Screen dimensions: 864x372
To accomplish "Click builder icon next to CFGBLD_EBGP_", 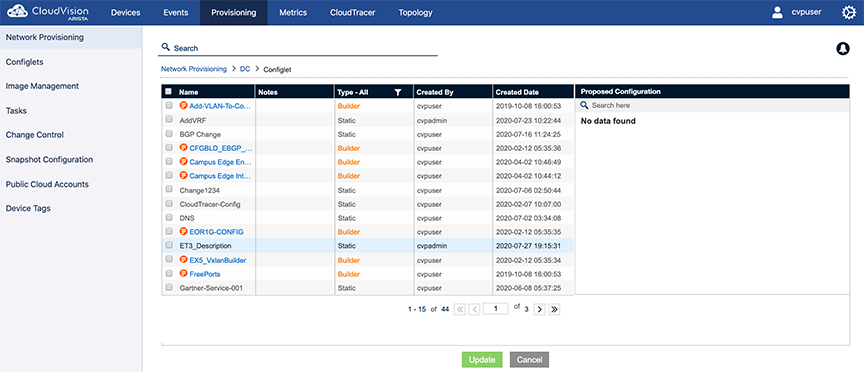I will coord(183,148).
